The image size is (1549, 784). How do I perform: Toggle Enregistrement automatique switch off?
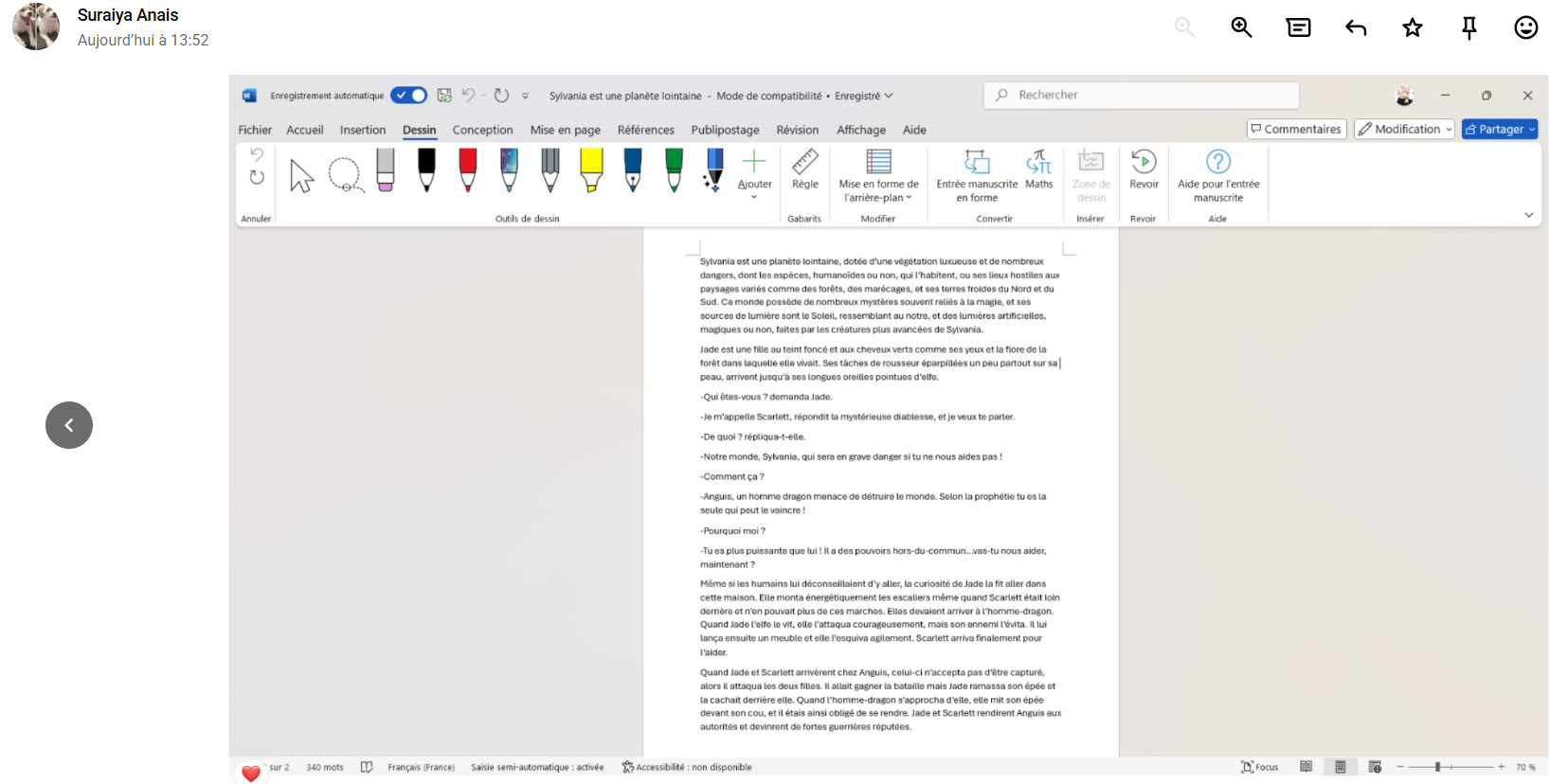coord(409,96)
